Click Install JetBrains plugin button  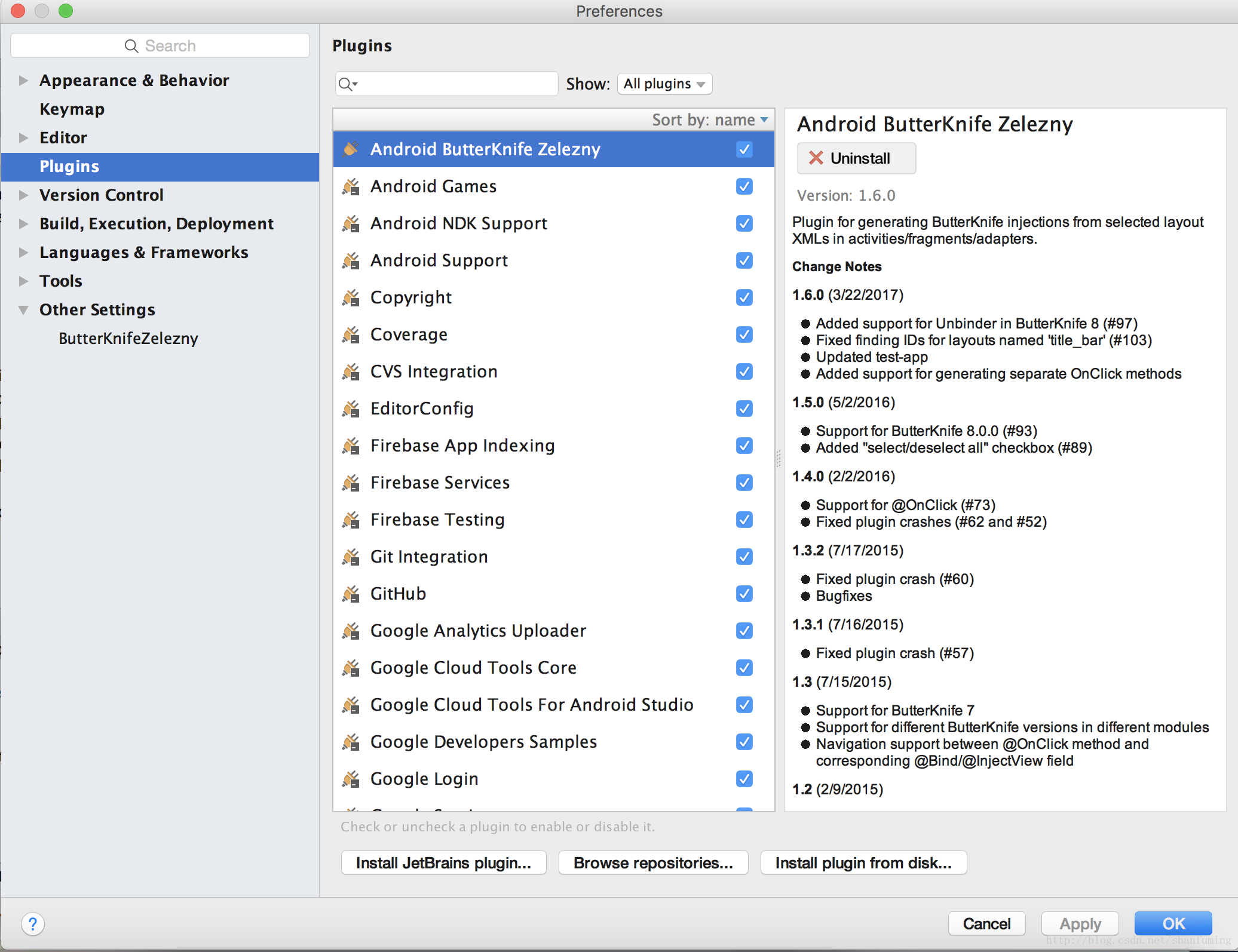(x=443, y=863)
